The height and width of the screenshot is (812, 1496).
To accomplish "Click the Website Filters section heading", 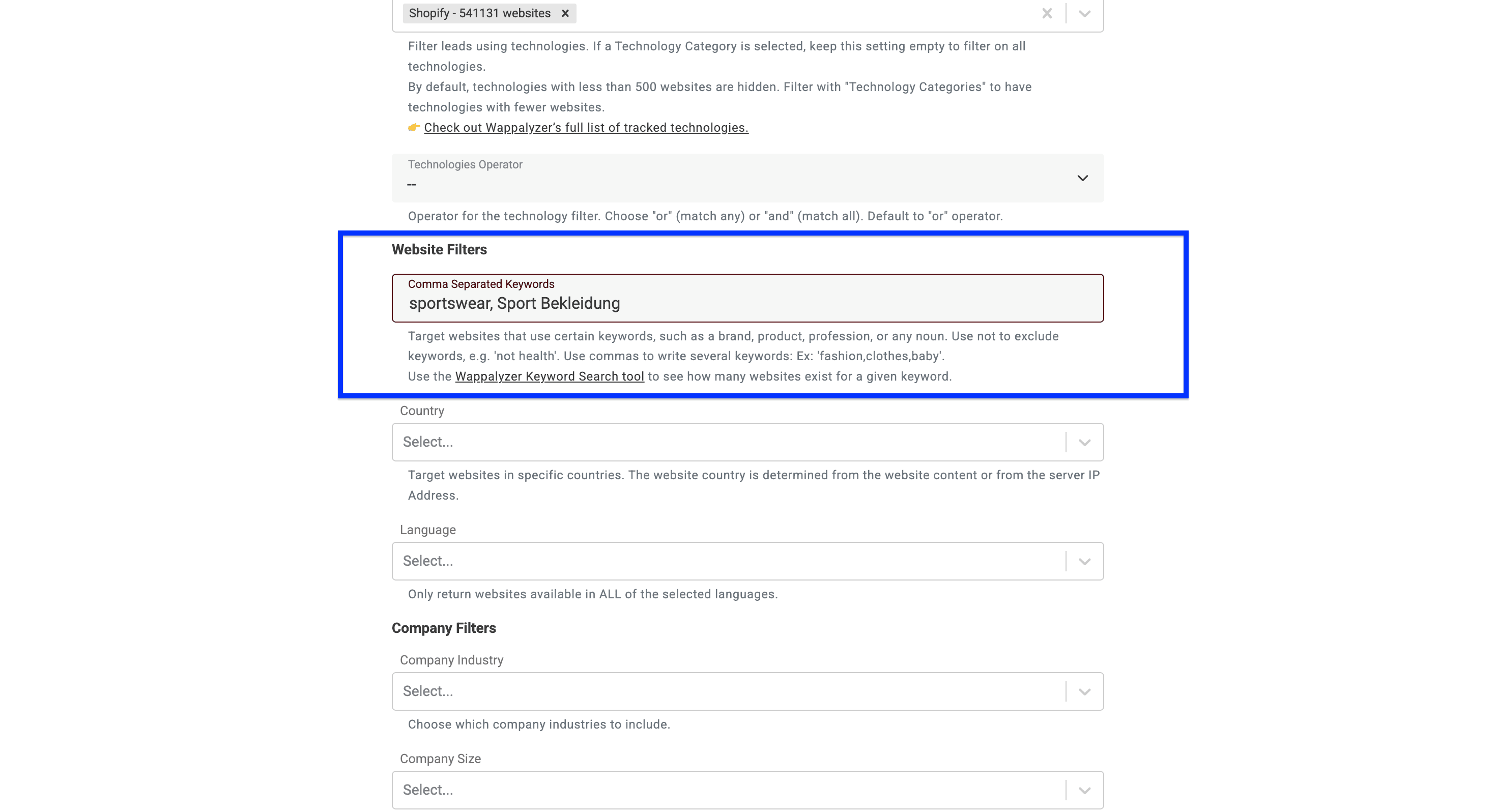I will (439, 249).
